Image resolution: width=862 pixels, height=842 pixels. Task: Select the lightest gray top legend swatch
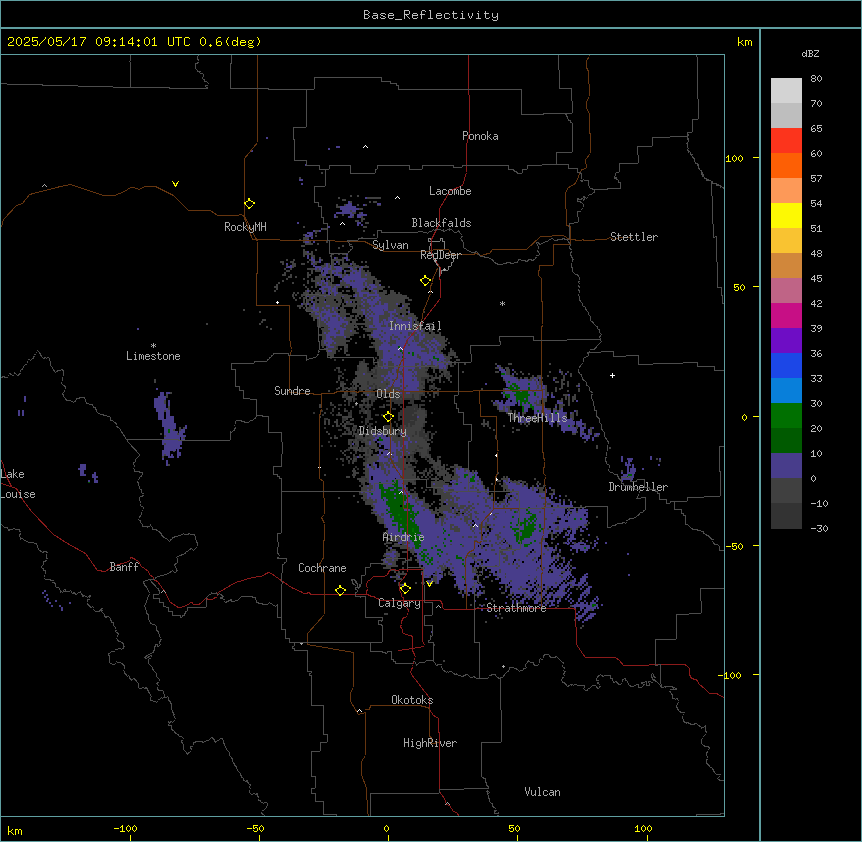pyautogui.click(x=786, y=90)
